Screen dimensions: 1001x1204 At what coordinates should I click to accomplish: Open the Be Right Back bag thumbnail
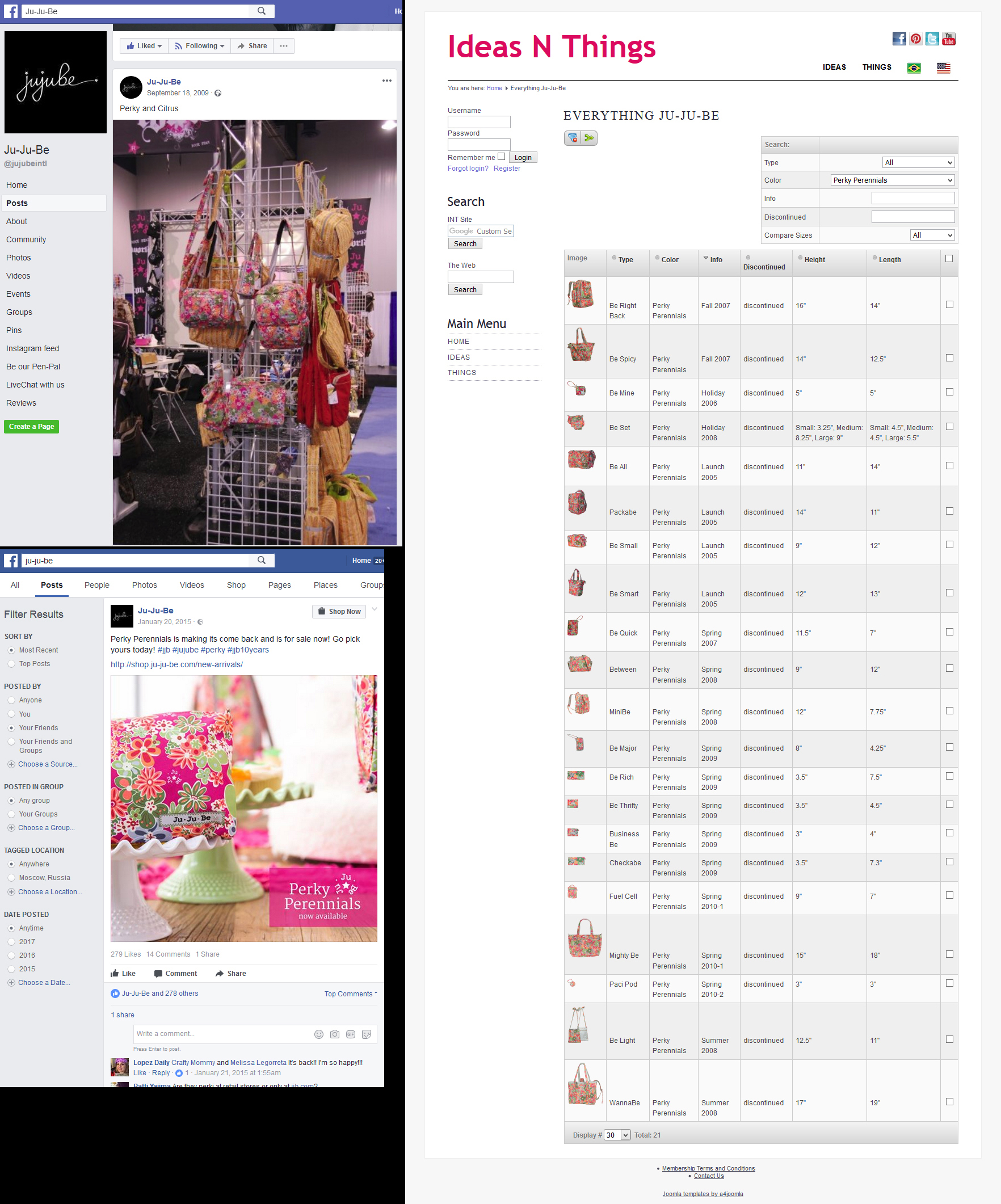580,293
